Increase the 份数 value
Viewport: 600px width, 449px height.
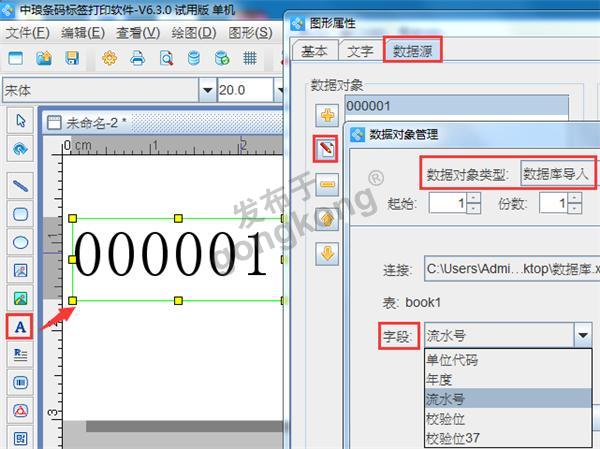pos(575,198)
